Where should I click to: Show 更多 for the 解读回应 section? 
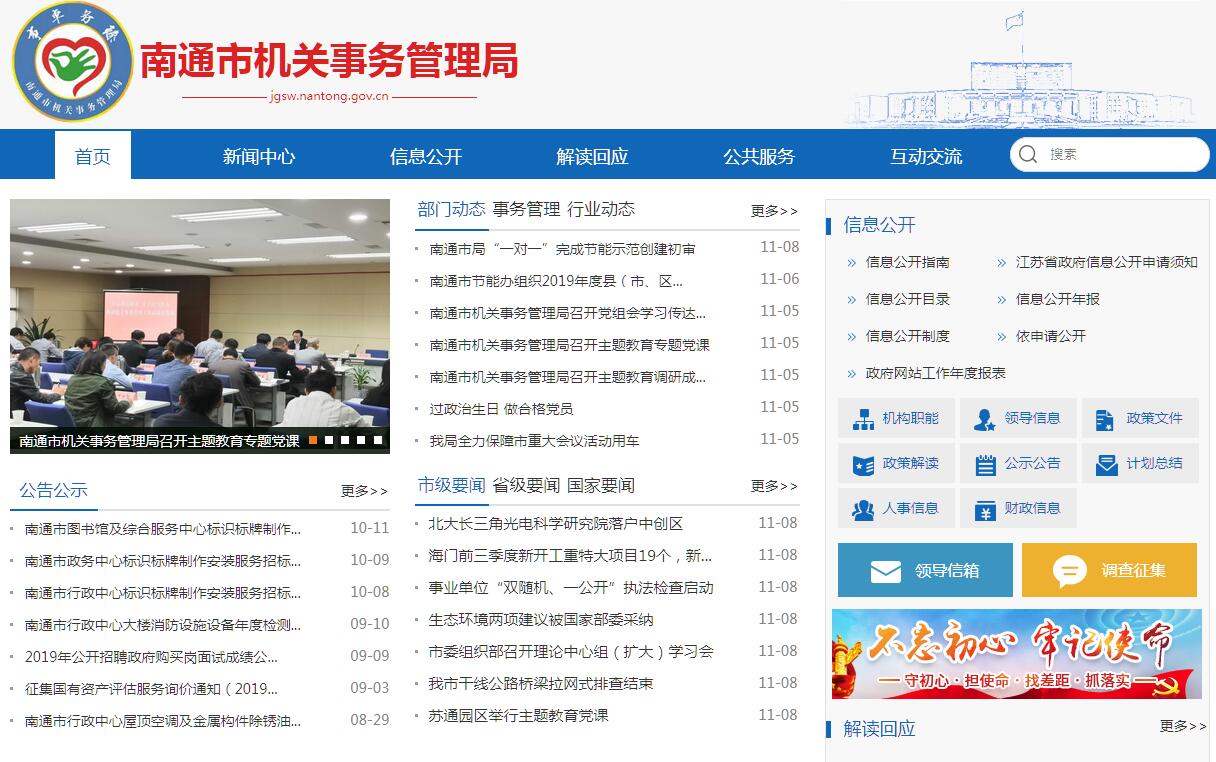click(x=1182, y=727)
